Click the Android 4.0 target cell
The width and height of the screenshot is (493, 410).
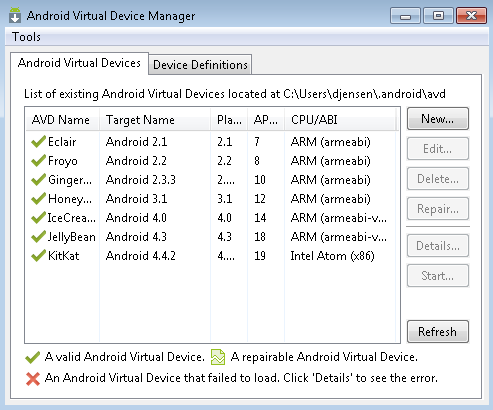136,218
